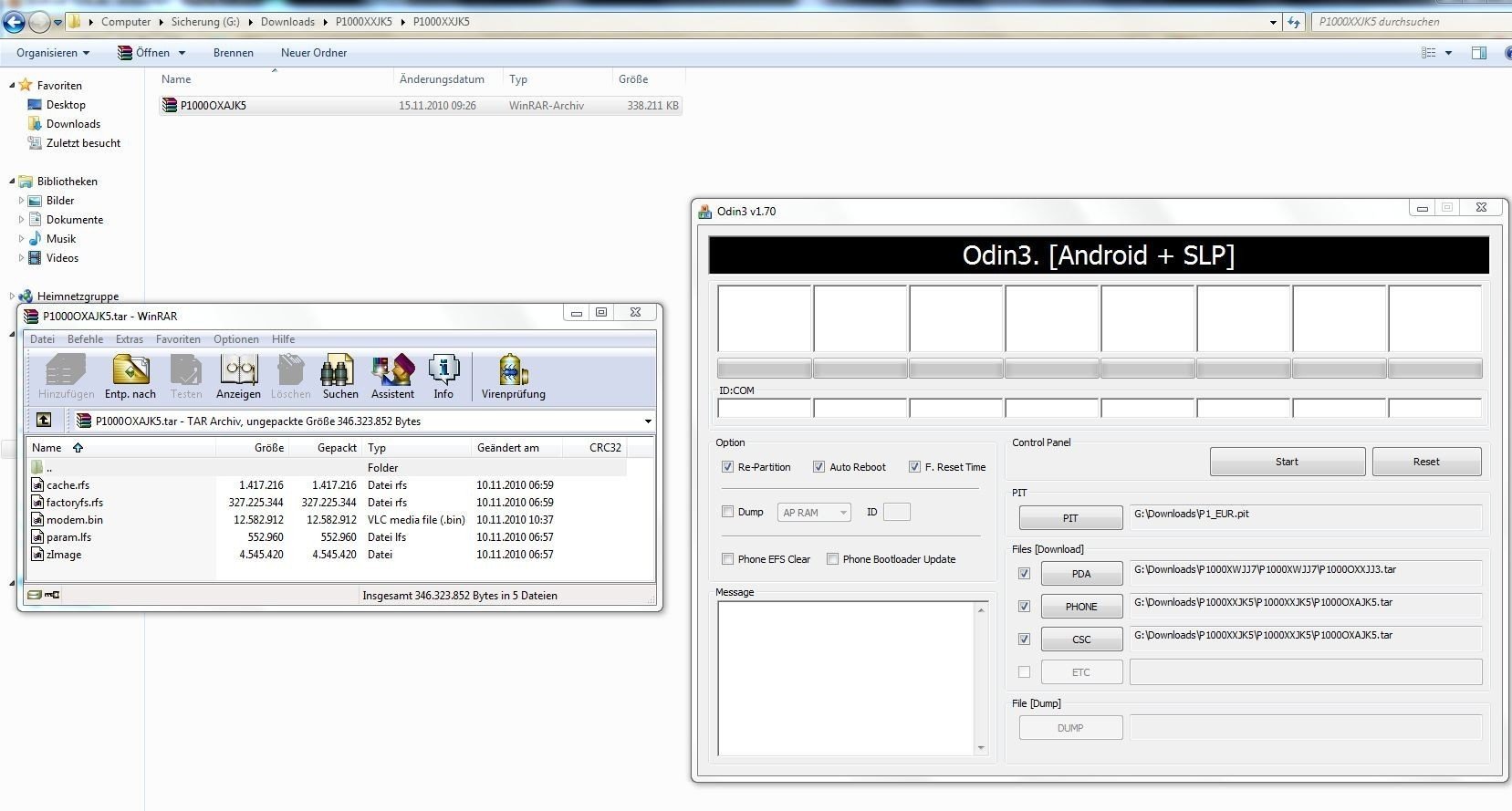Toggle the Re-Partition checkbox
Screen dimensions: 1512x811
(x=727, y=467)
